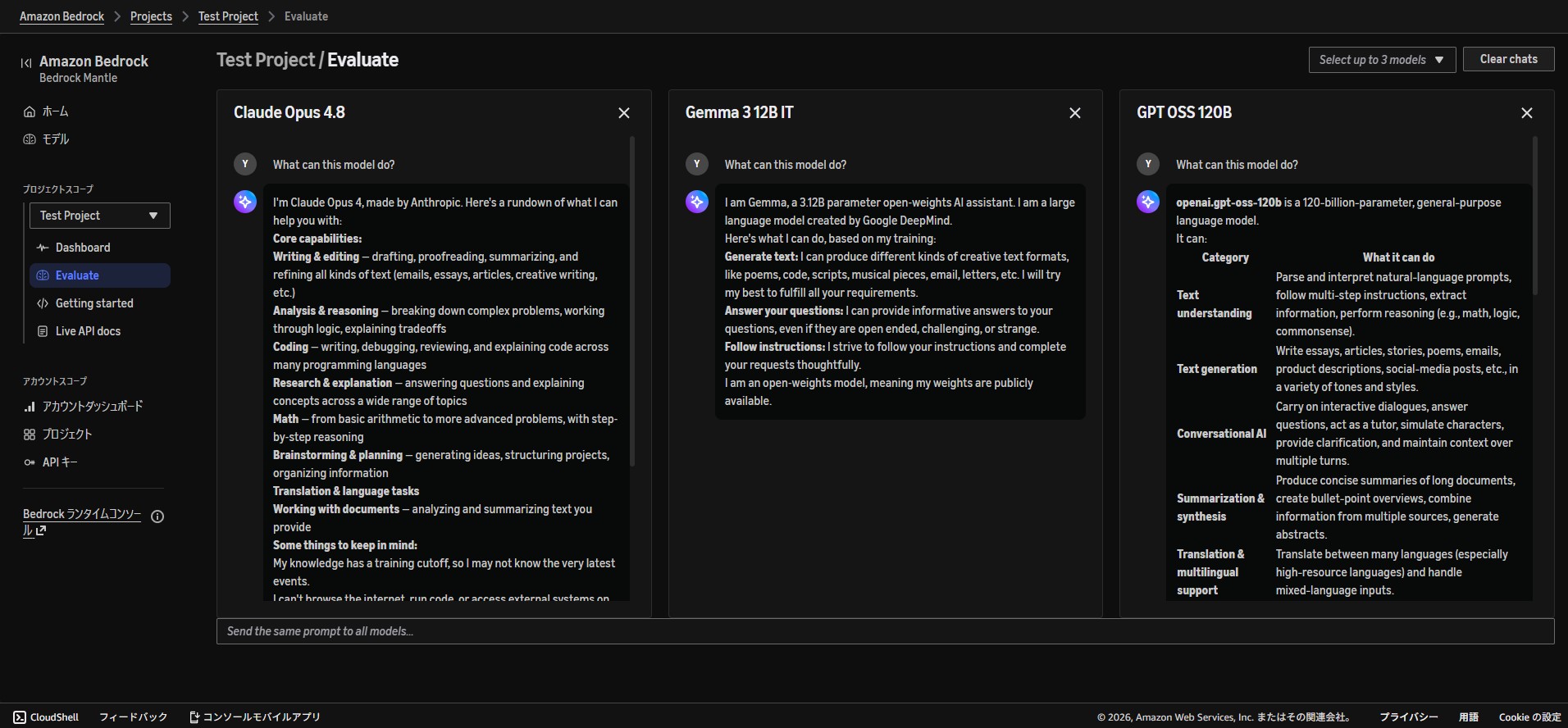Click the Y user avatar in GPT OSS panel
The height and width of the screenshot is (728, 1568).
(1148, 164)
